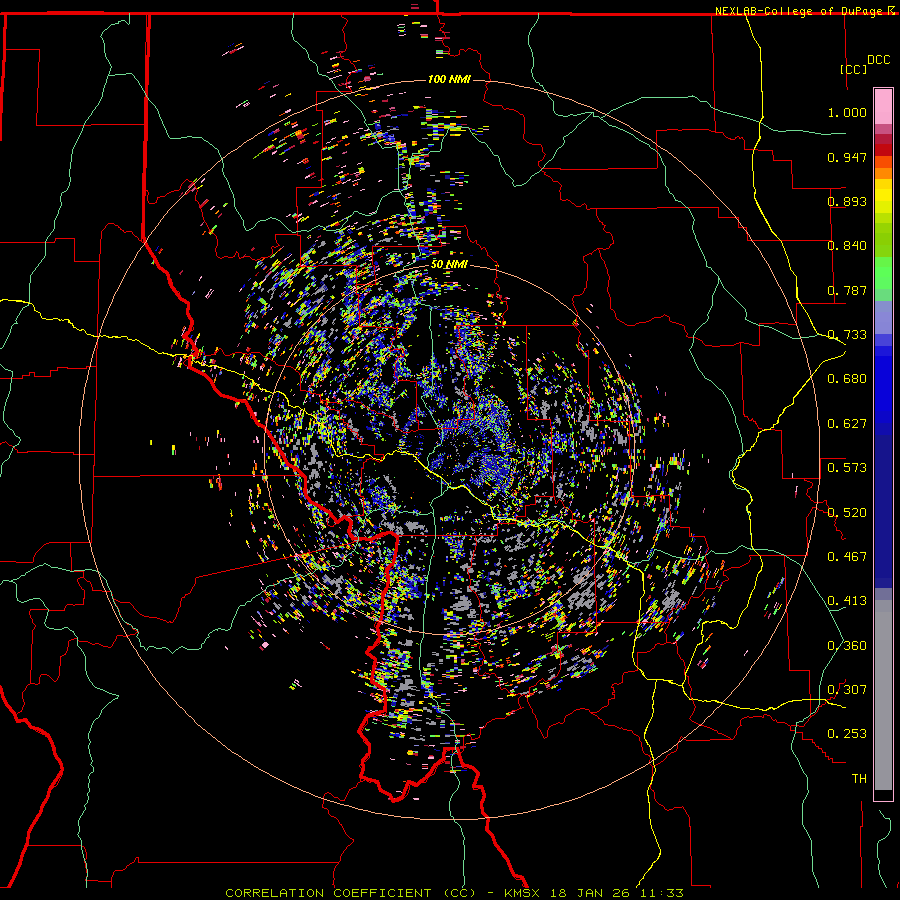
Task: Click the [CC] legend label
Action: (x=854, y=69)
